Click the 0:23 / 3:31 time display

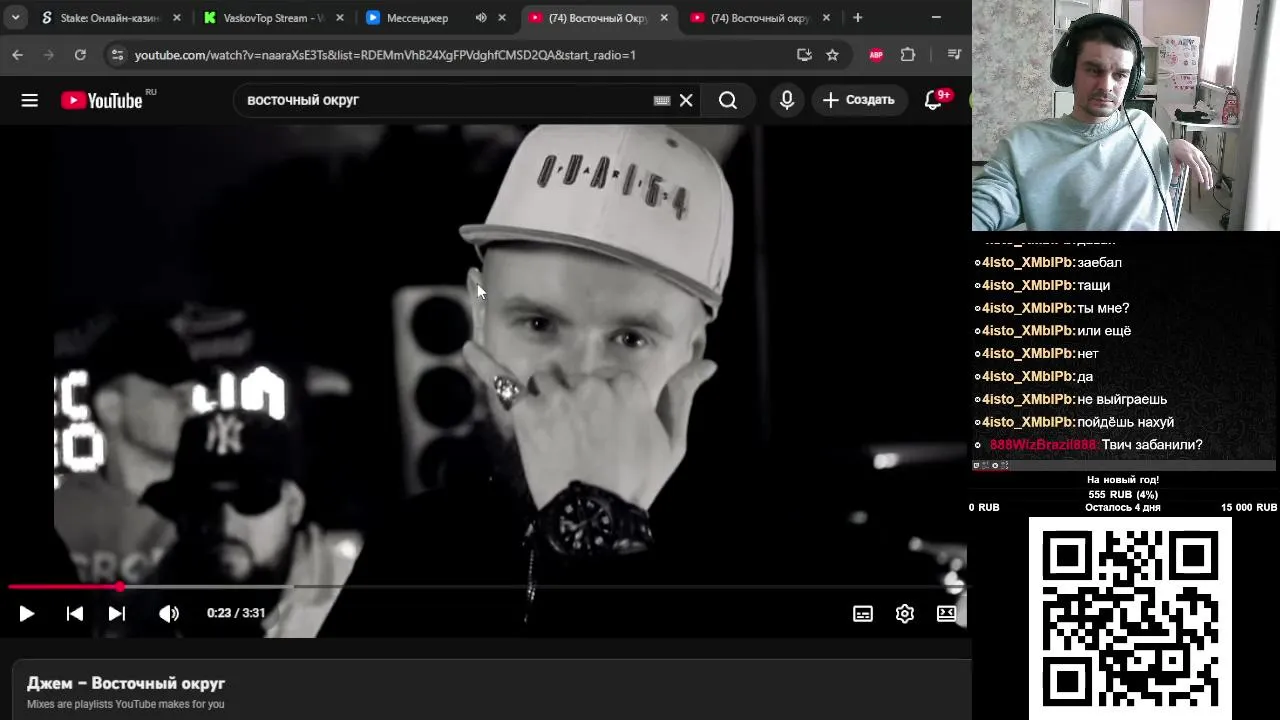tap(236, 613)
